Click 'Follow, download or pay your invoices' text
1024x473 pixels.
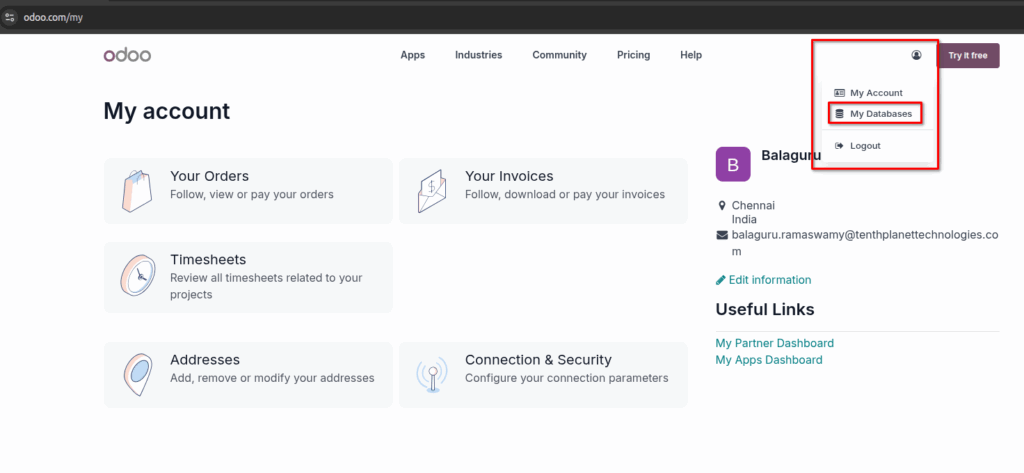point(565,195)
